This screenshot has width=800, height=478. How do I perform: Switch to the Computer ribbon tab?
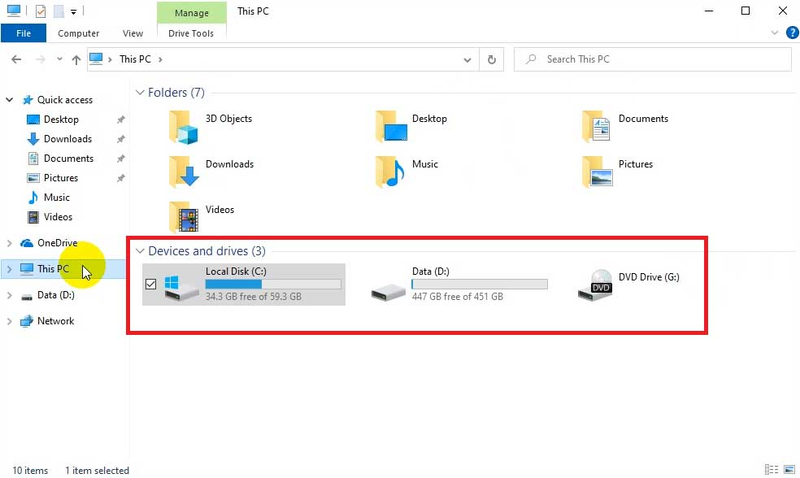click(79, 33)
